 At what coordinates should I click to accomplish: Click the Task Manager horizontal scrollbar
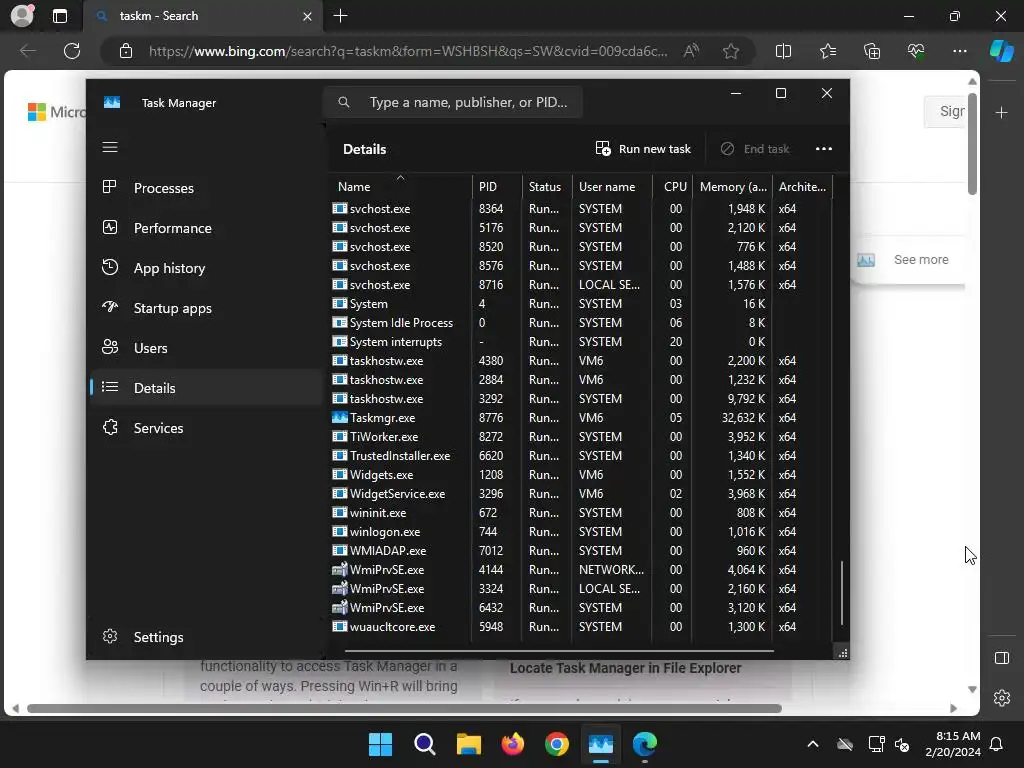(559, 650)
